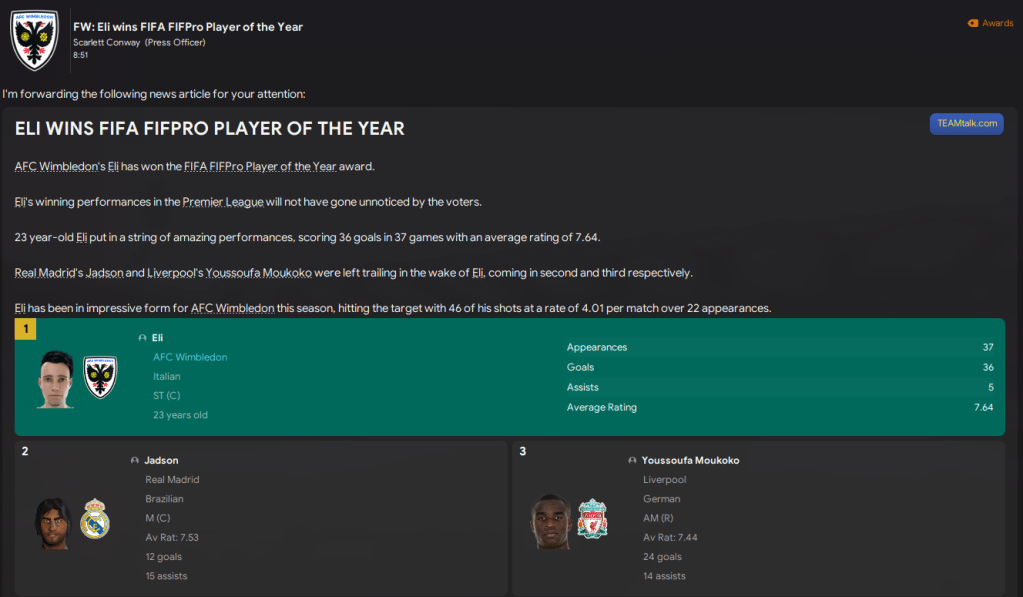Click the number 1 rank badge
1023x597 pixels.
click(x=25, y=329)
